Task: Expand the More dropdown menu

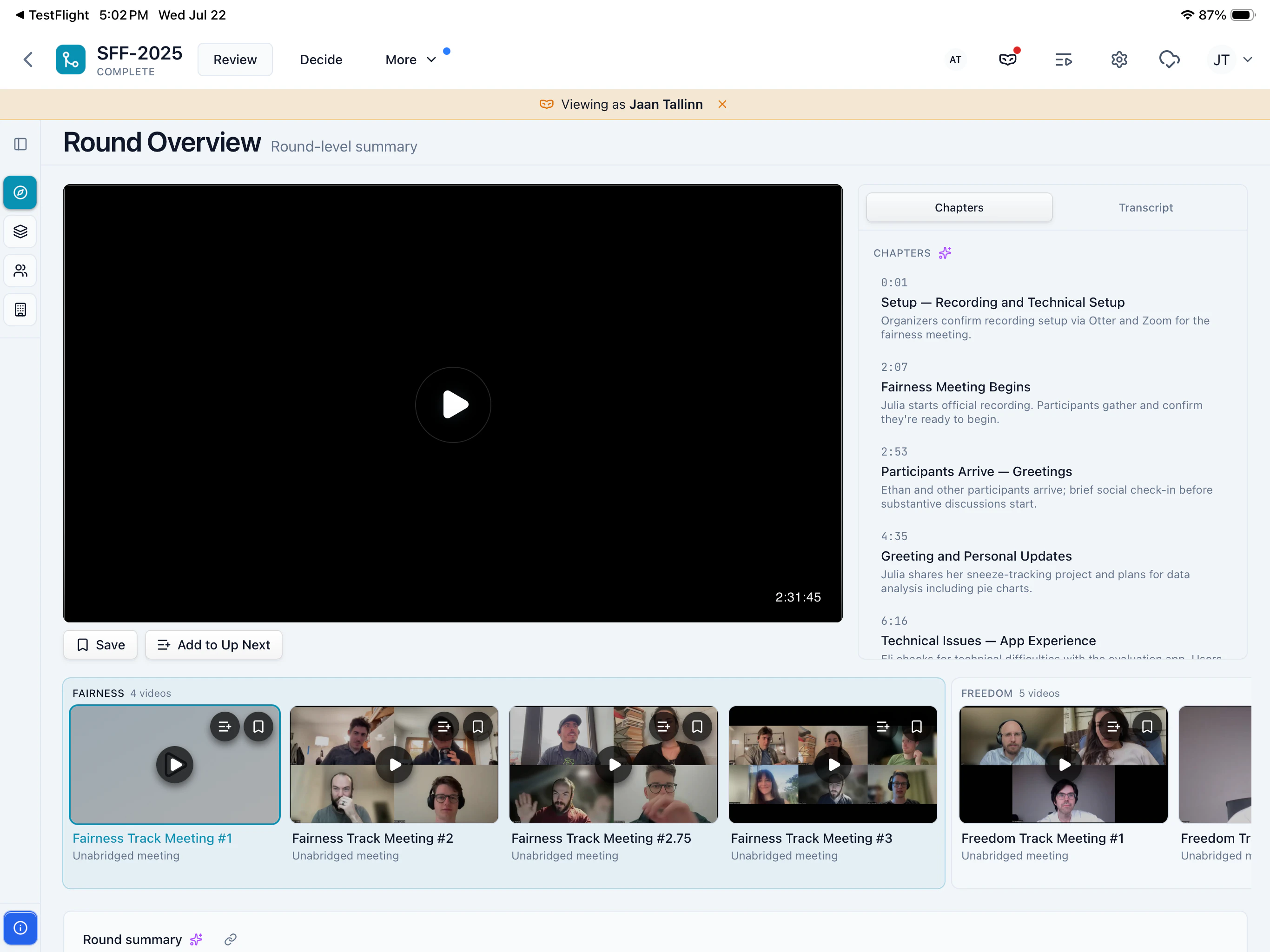Action: click(x=410, y=59)
